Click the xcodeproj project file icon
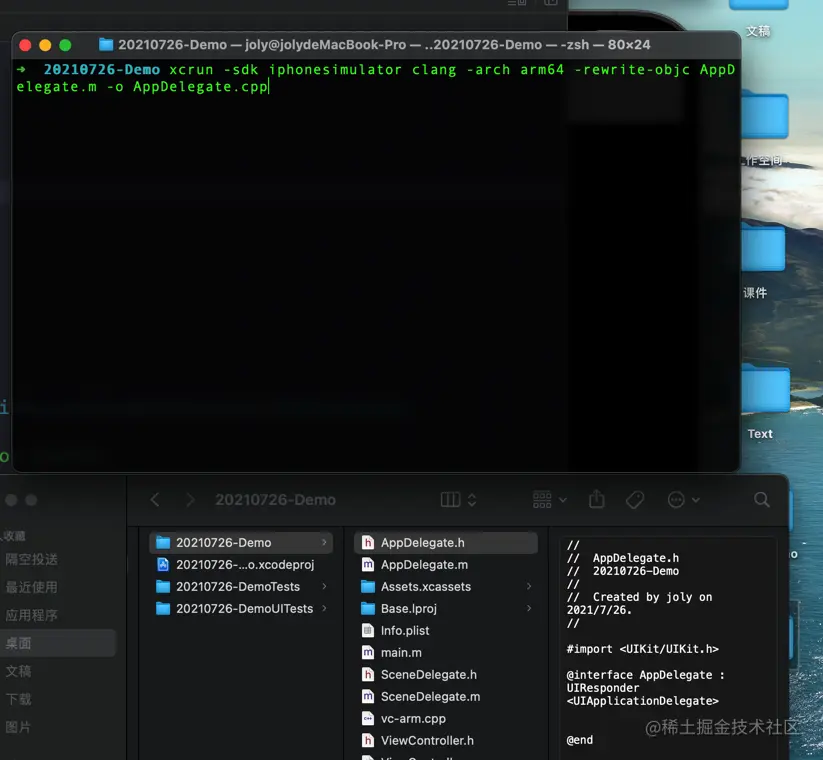This screenshot has height=760, width=823. click(163, 565)
